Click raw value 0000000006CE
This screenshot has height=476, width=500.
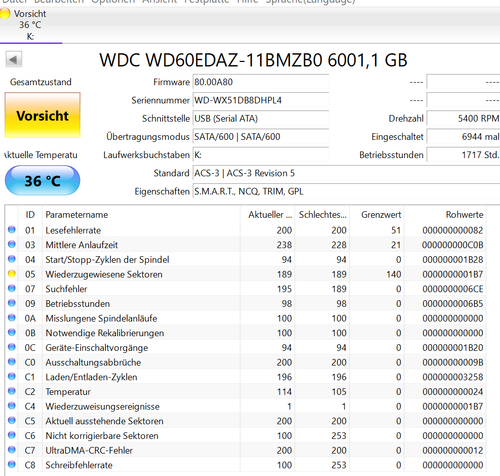tap(452, 289)
